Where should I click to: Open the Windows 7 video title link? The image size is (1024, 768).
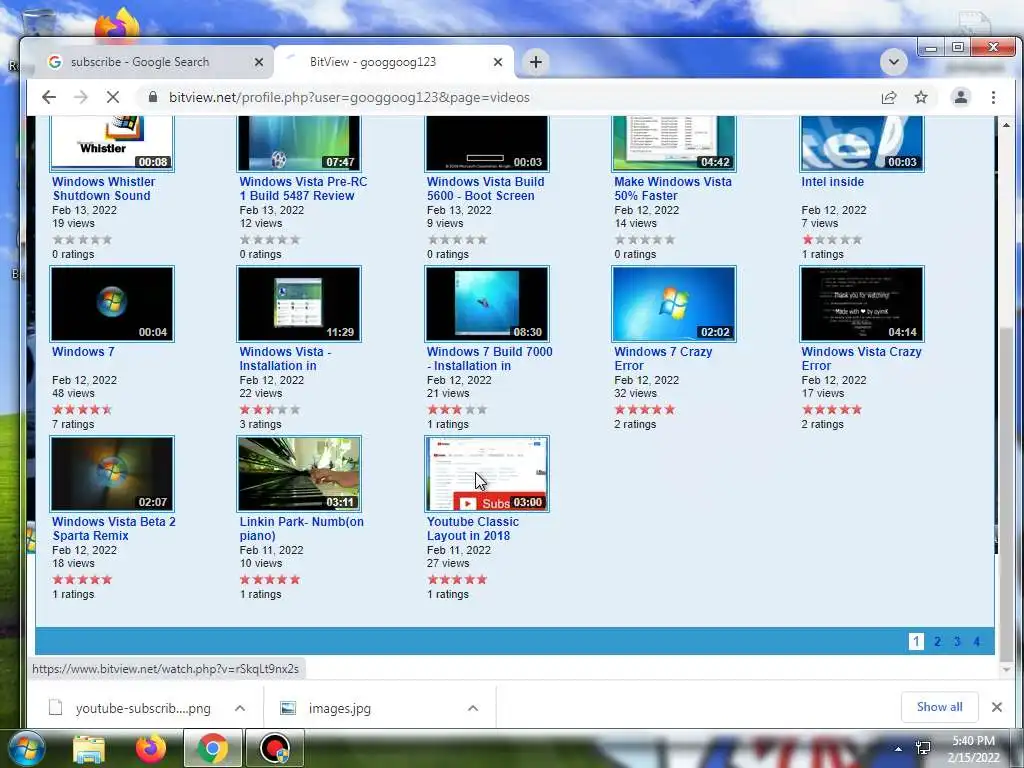[83, 351]
